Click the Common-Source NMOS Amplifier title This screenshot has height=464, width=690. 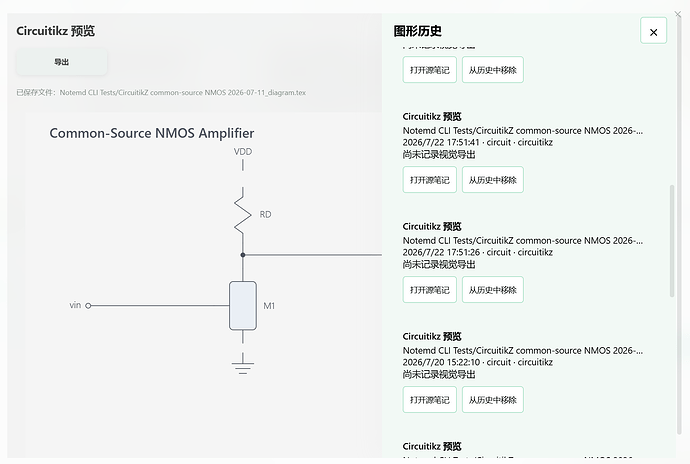[x=152, y=133]
